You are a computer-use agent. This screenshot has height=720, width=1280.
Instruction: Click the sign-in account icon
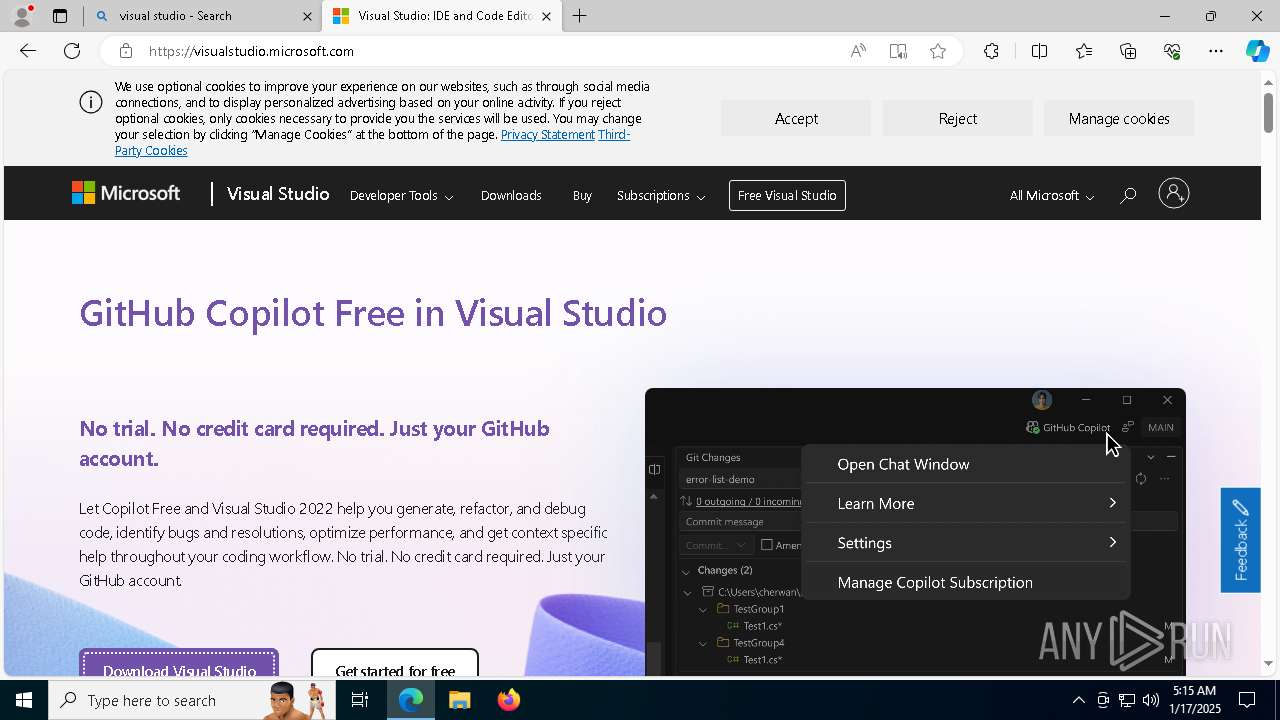(x=1173, y=194)
